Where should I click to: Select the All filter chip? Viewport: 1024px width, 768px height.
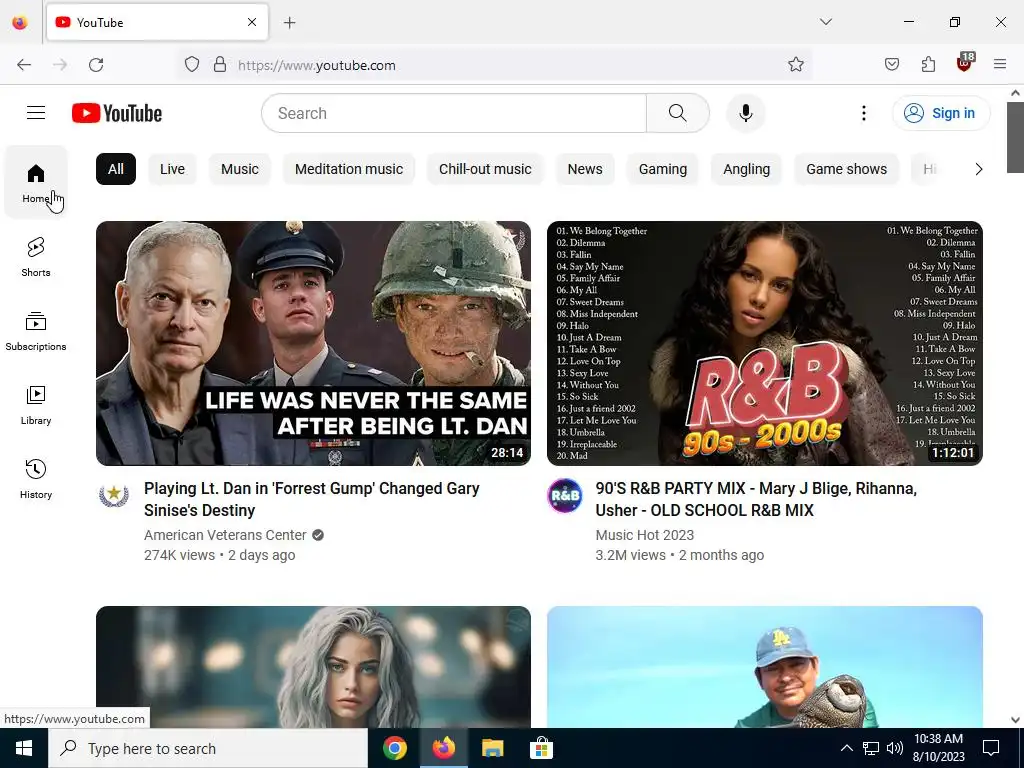pyautogui.click(x=116, y=169)
